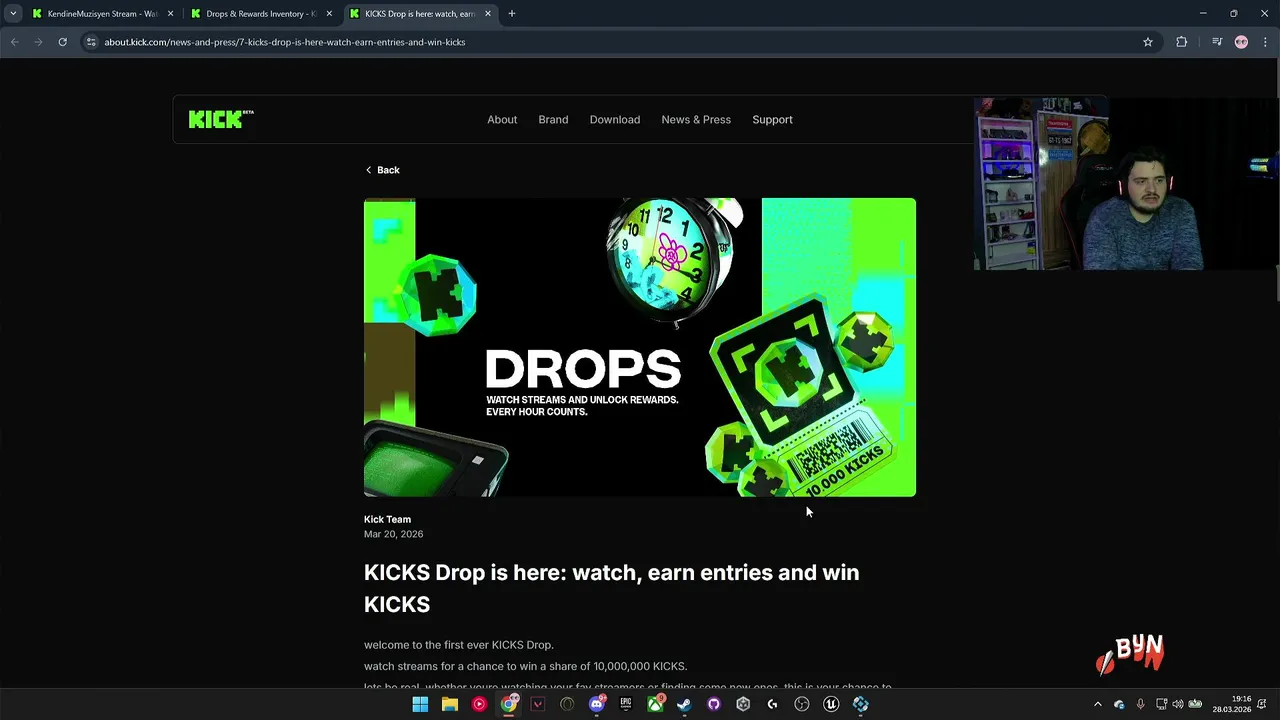Go back using the Back link

point(382,170)
